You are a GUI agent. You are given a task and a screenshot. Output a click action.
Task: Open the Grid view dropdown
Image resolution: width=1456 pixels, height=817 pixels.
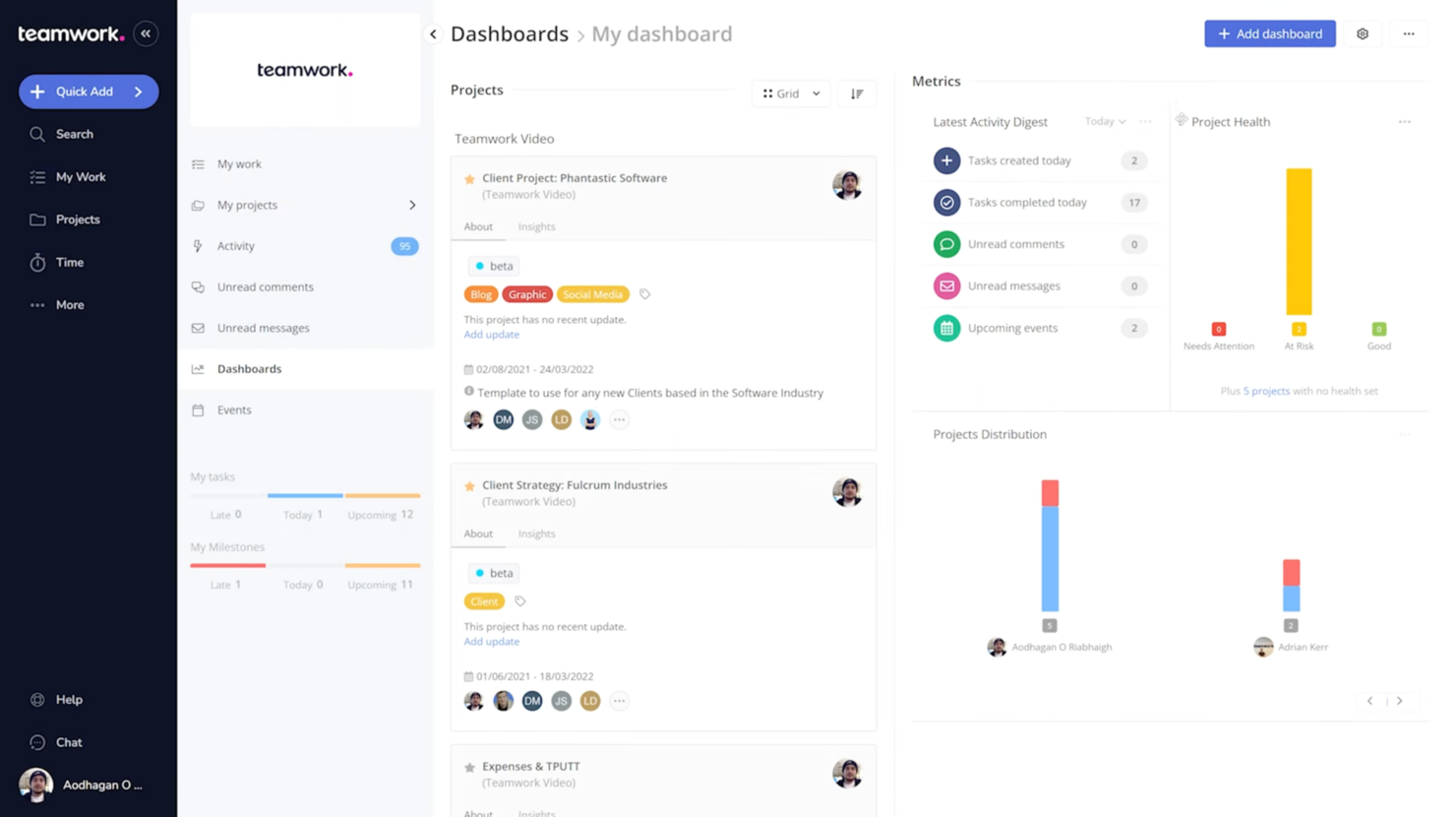click(791, 94)
